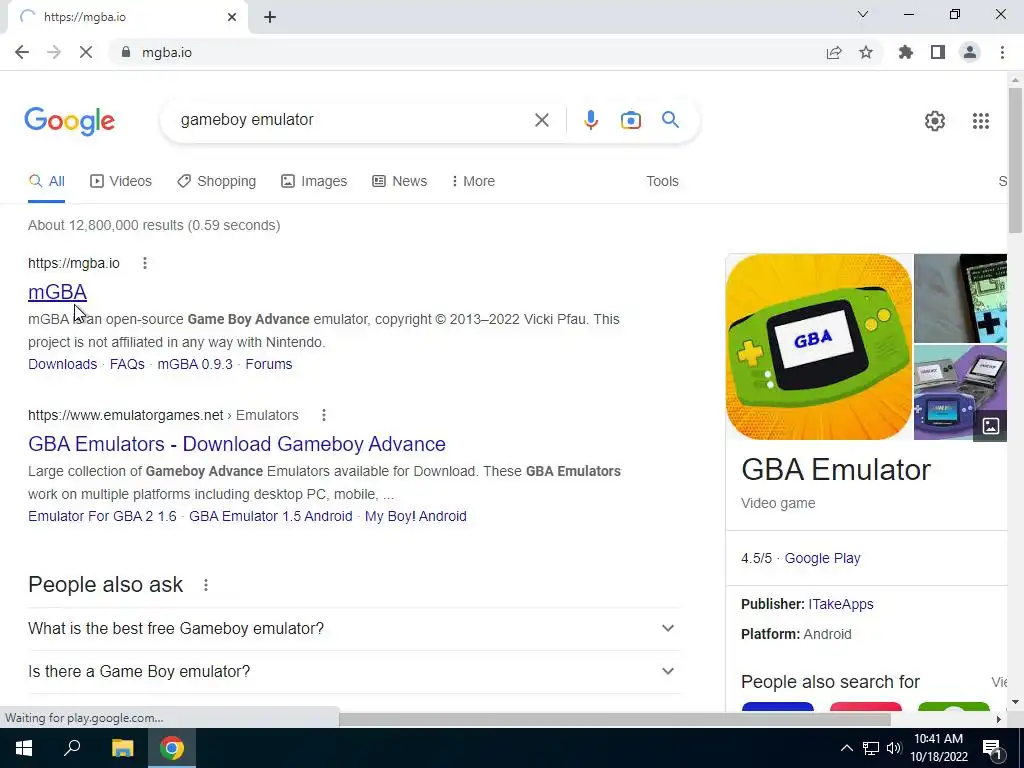Open Google quick settings gear
The height and width of the screenshot is (768, 1024).
point(935,121)
